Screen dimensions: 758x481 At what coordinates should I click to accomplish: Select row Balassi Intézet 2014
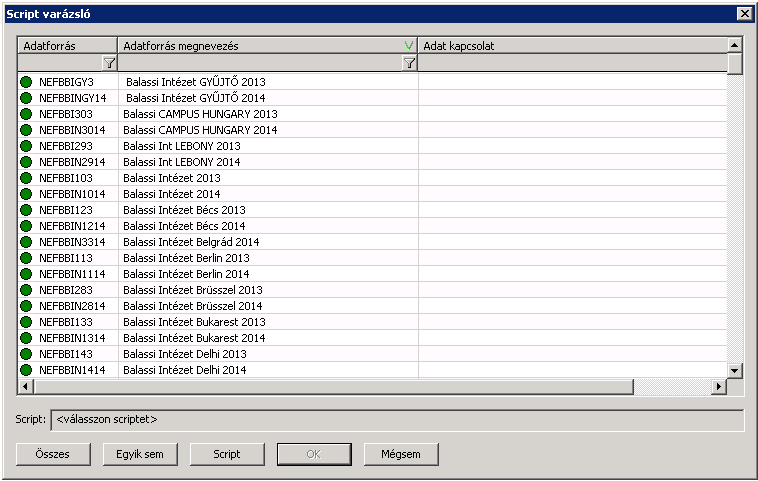coord(373,194)
